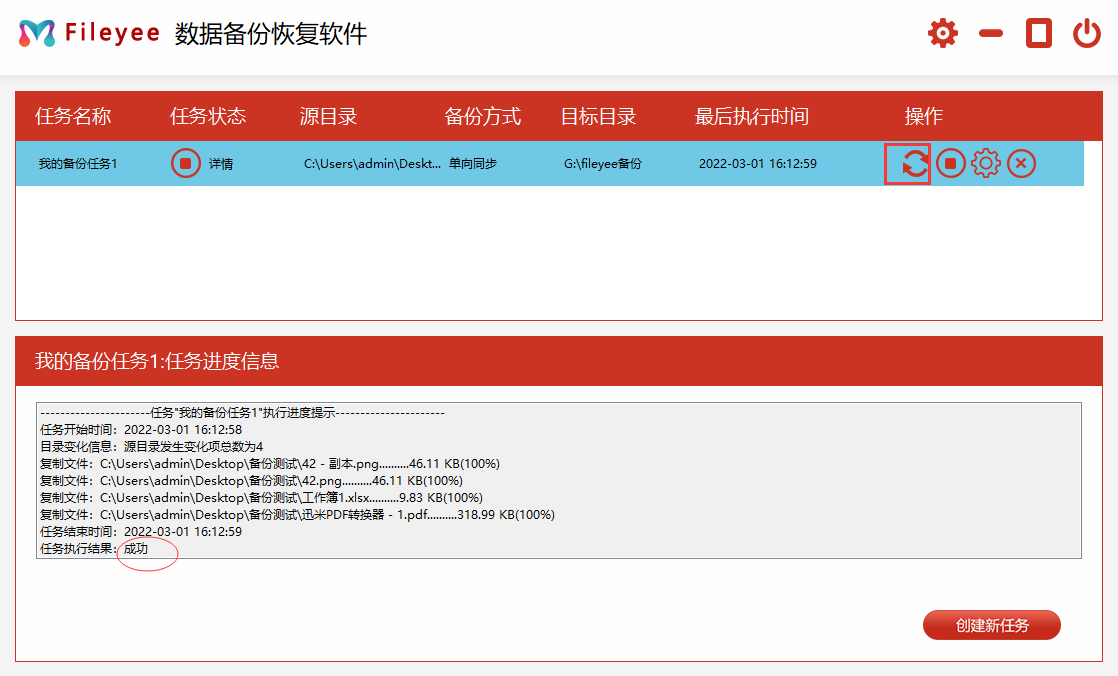Click the 单向同步 backup mode cell
This screenshot has height=676, width=1118.
click(473, 164)
